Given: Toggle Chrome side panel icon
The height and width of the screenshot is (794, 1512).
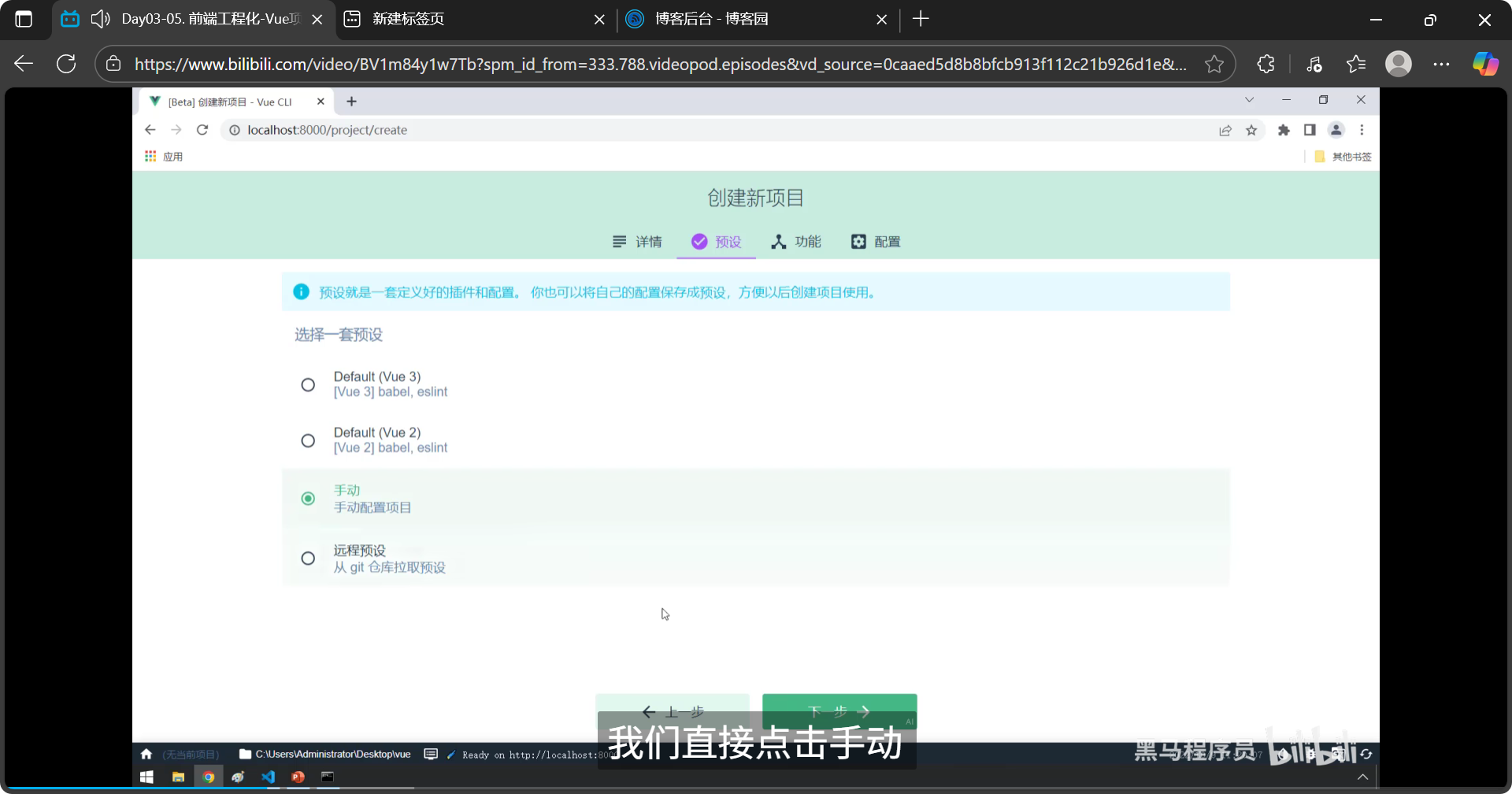Looking at the screenshot, I should click(x=1310, y=130).
